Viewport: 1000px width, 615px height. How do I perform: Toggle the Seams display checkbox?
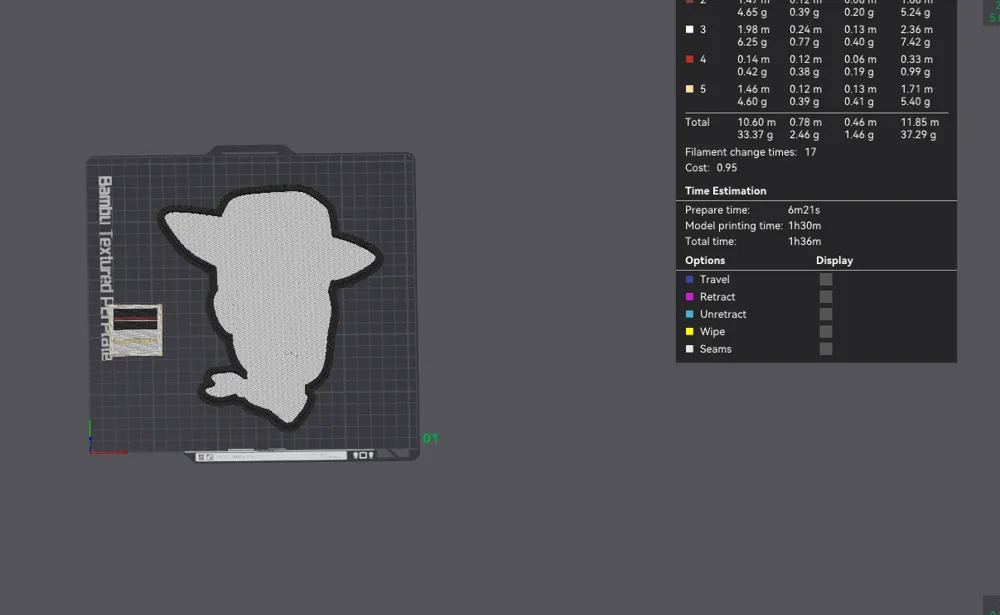tap(825, 349)
